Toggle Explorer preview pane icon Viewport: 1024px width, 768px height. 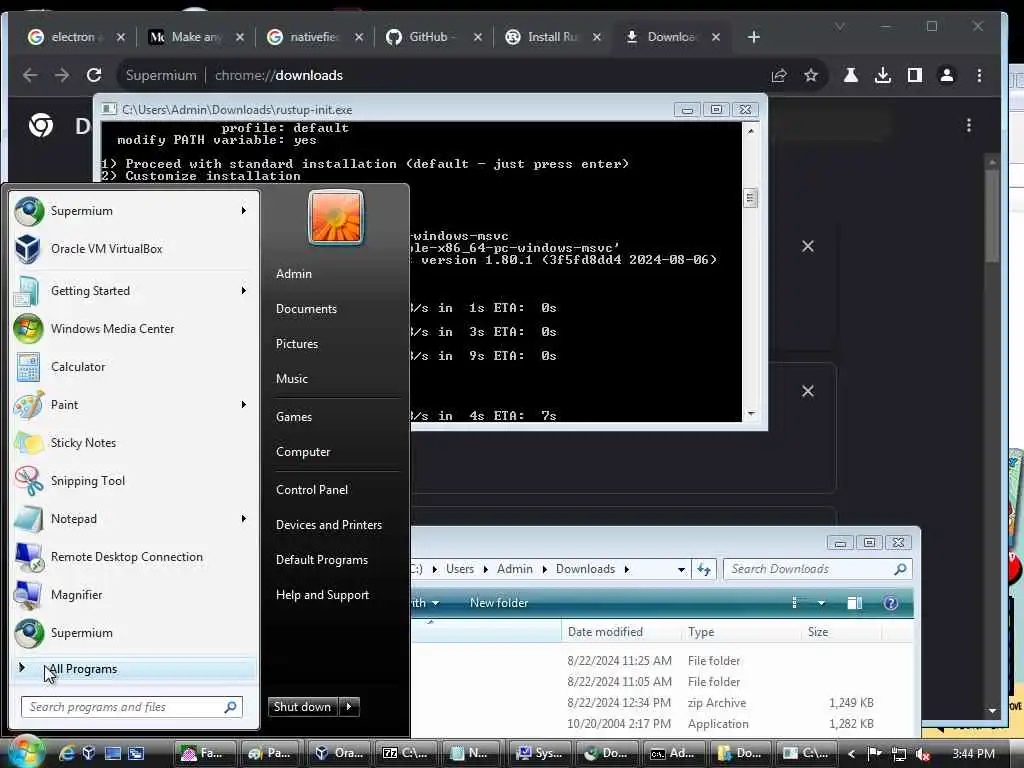tap(854, 603)
